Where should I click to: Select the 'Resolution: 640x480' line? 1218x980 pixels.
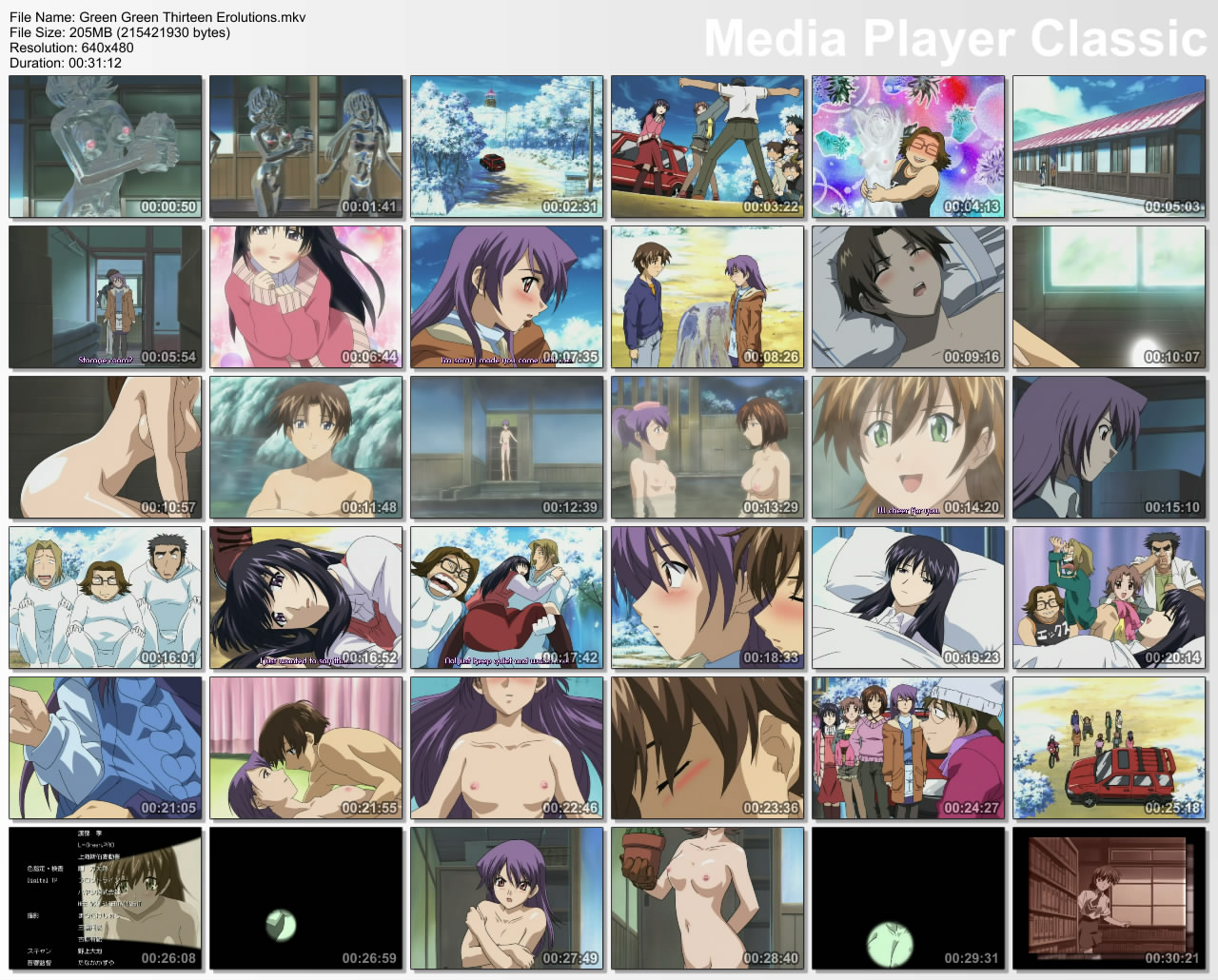pos(71,48)
